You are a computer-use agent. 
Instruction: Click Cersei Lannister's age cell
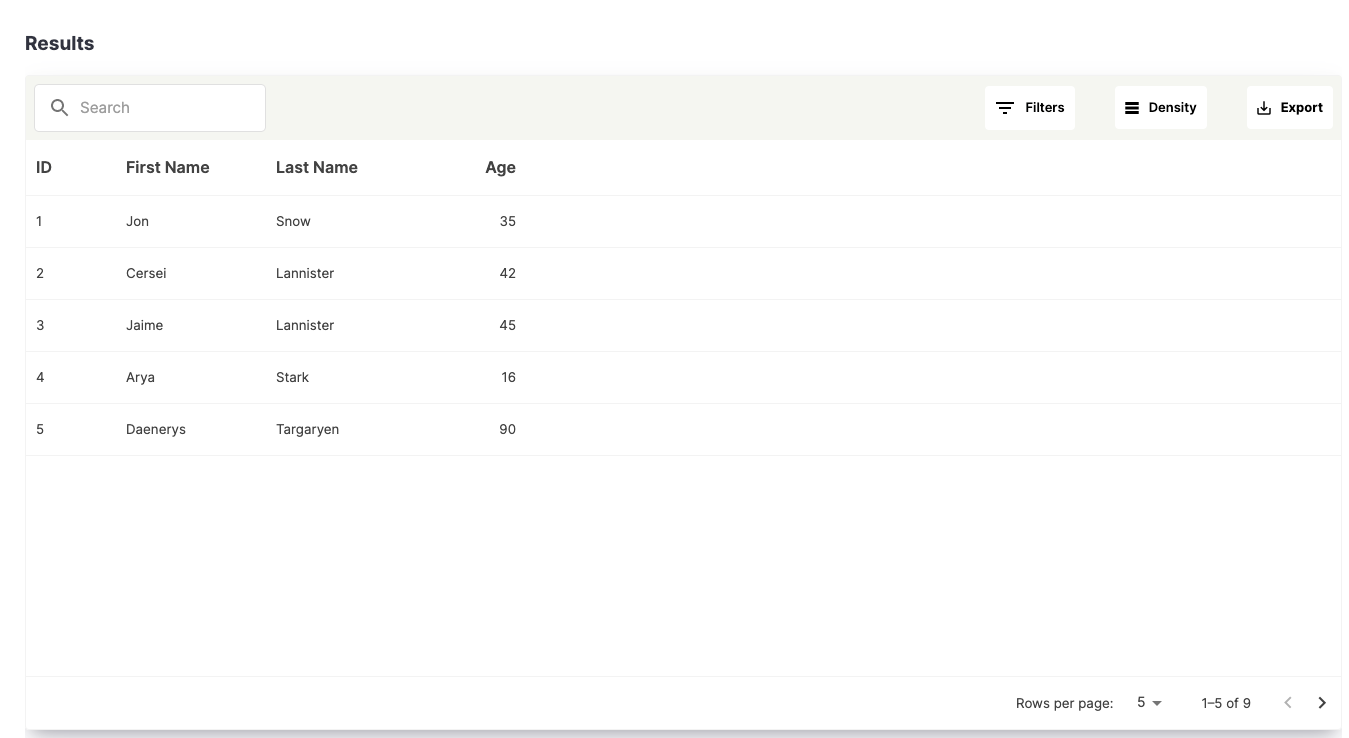[x=507, y=273]
